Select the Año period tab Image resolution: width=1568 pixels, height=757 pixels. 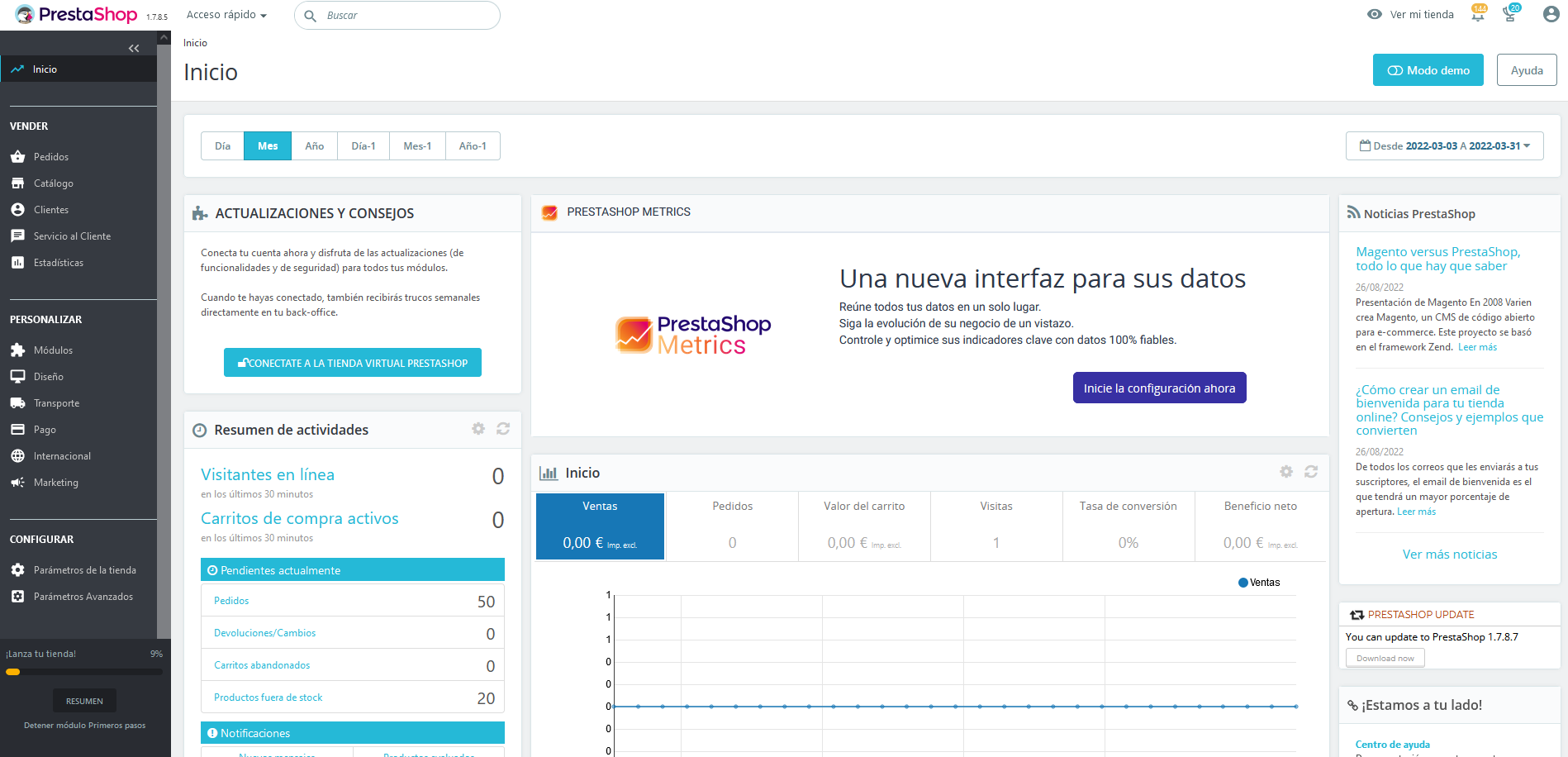click(x=315, y=146)
